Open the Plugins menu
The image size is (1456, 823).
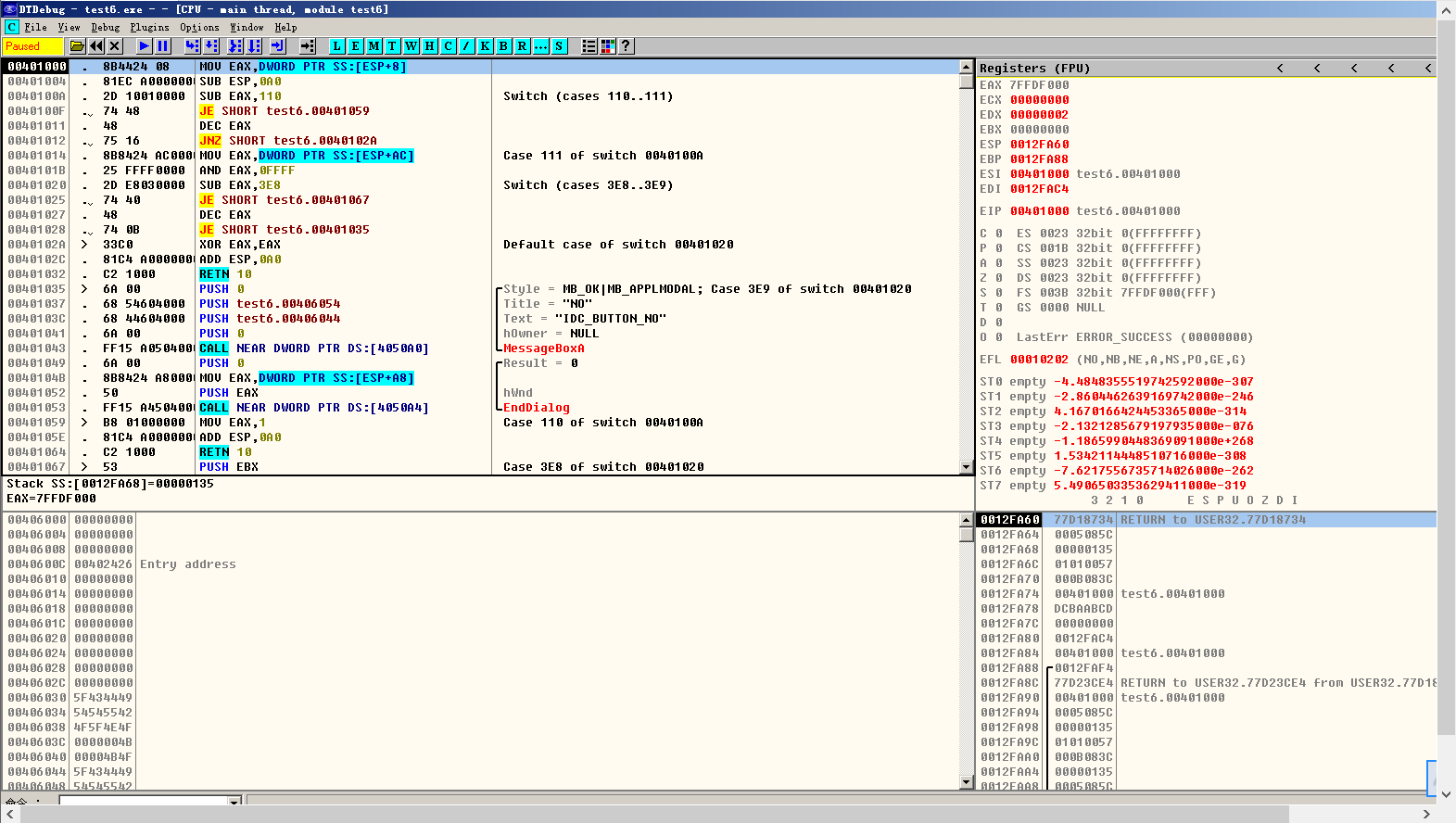pos(150,28)
